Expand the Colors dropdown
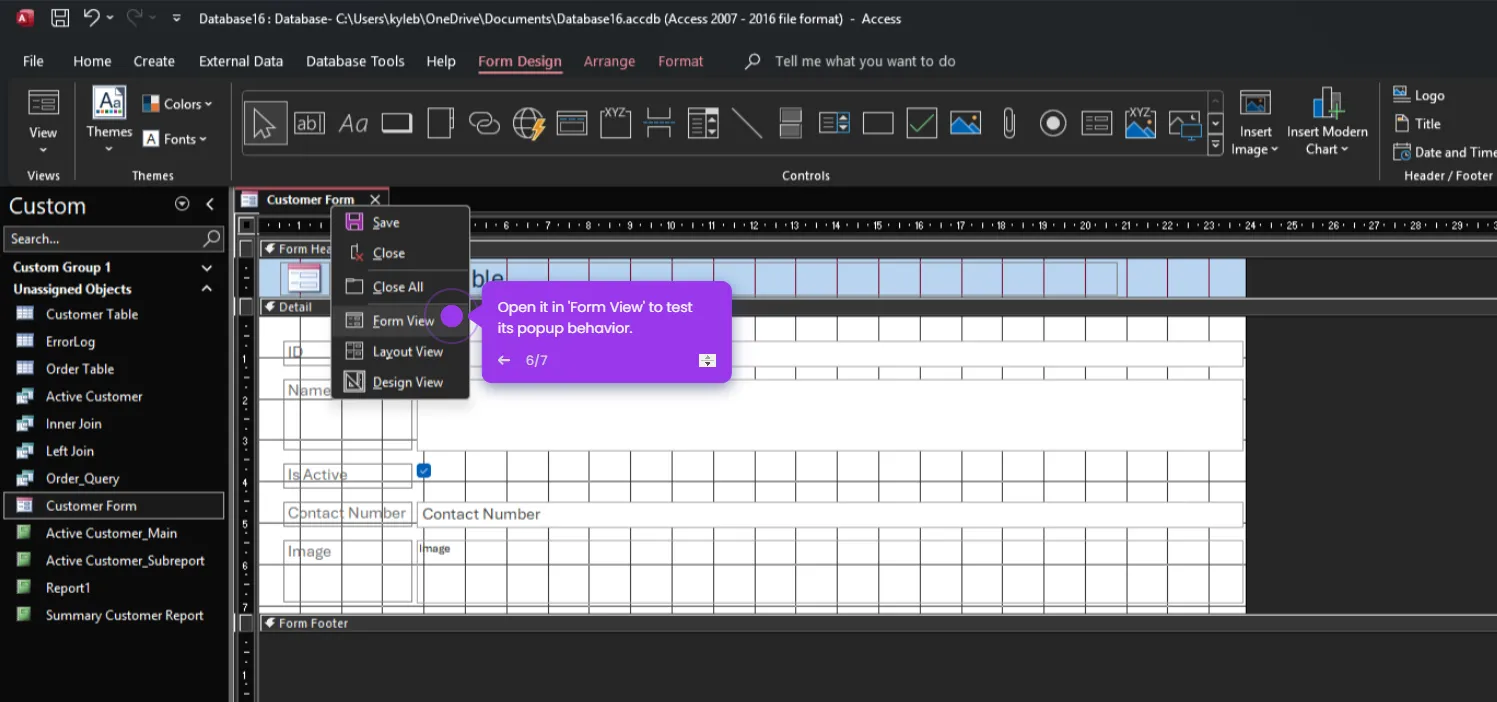The image size is (1497, 702). click(177, 104)
